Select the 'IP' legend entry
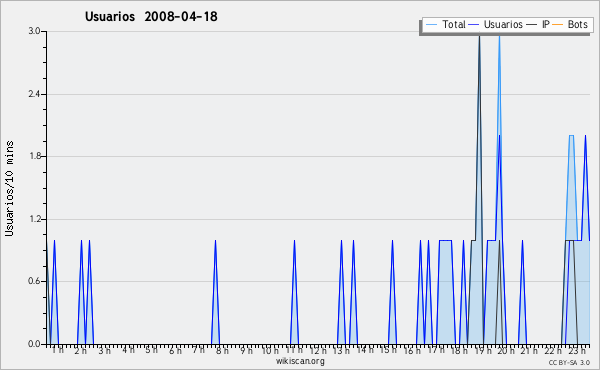This screenshot has height=370, width=600. pyautogui.click(x=538, y=24)
